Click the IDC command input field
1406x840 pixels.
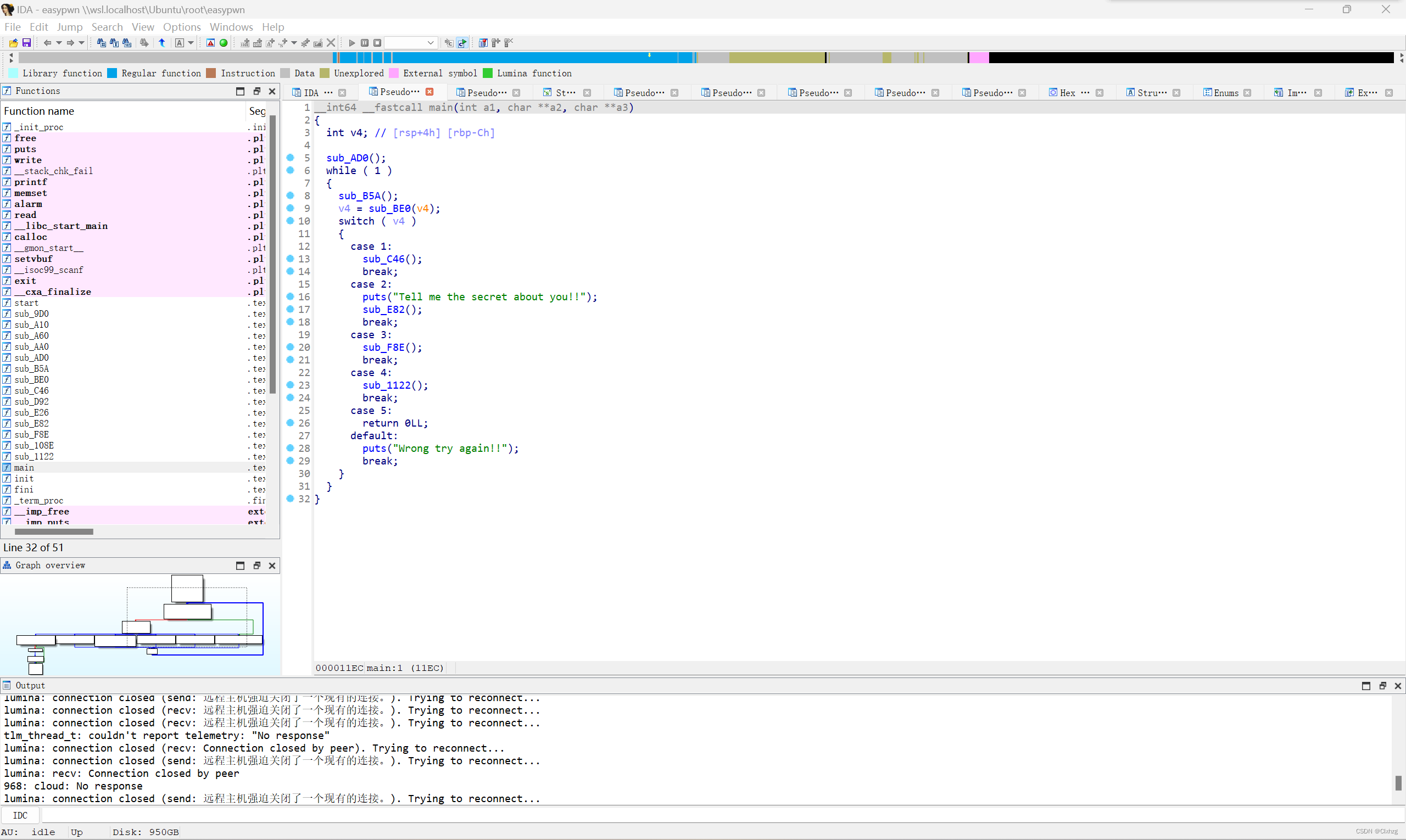tap(679, 815)
